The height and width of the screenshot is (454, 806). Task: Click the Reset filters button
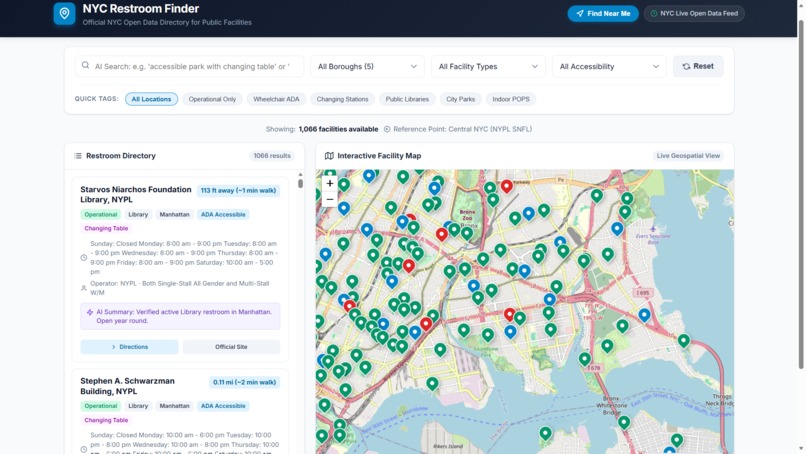point(698,66)
